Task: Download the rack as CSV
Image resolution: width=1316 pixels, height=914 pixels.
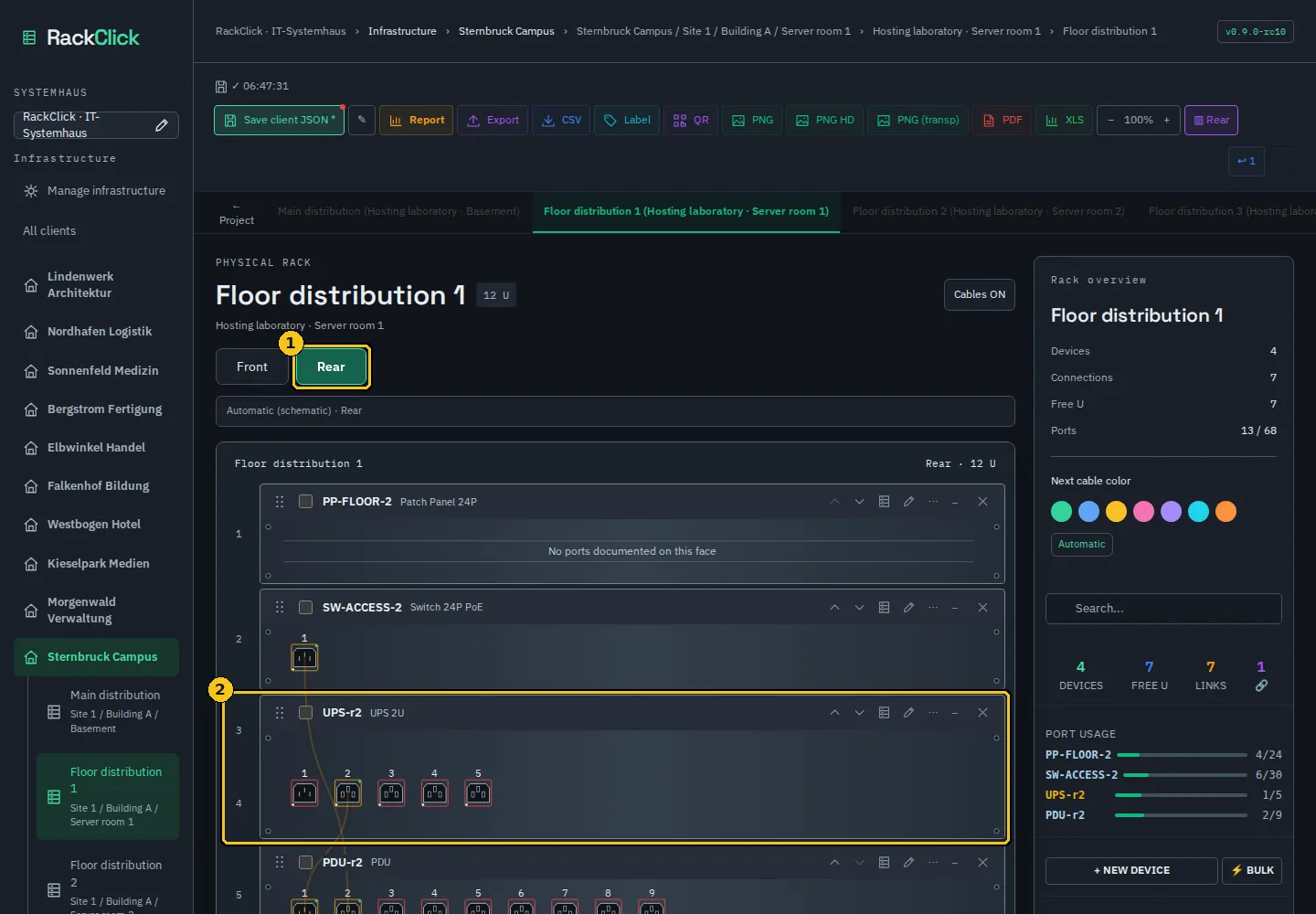Action: click(562, 120)
